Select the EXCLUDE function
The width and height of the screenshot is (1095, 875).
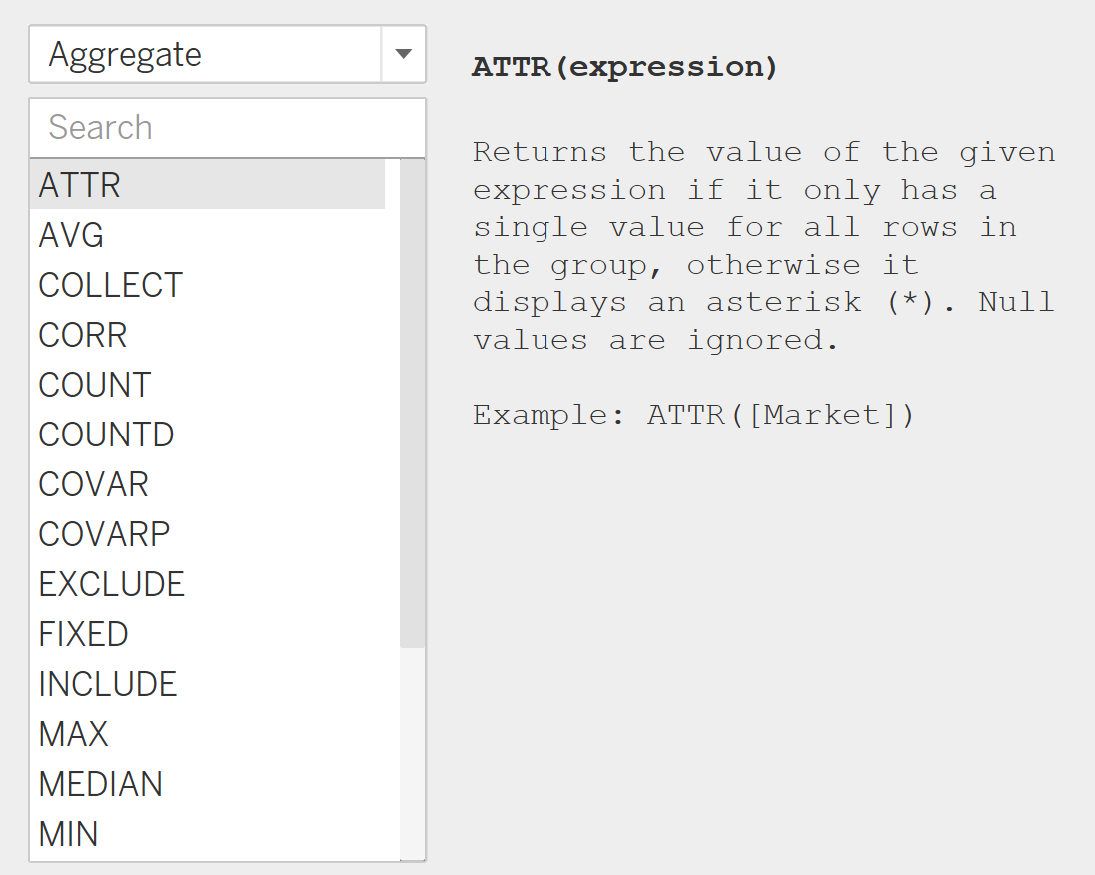111,584
